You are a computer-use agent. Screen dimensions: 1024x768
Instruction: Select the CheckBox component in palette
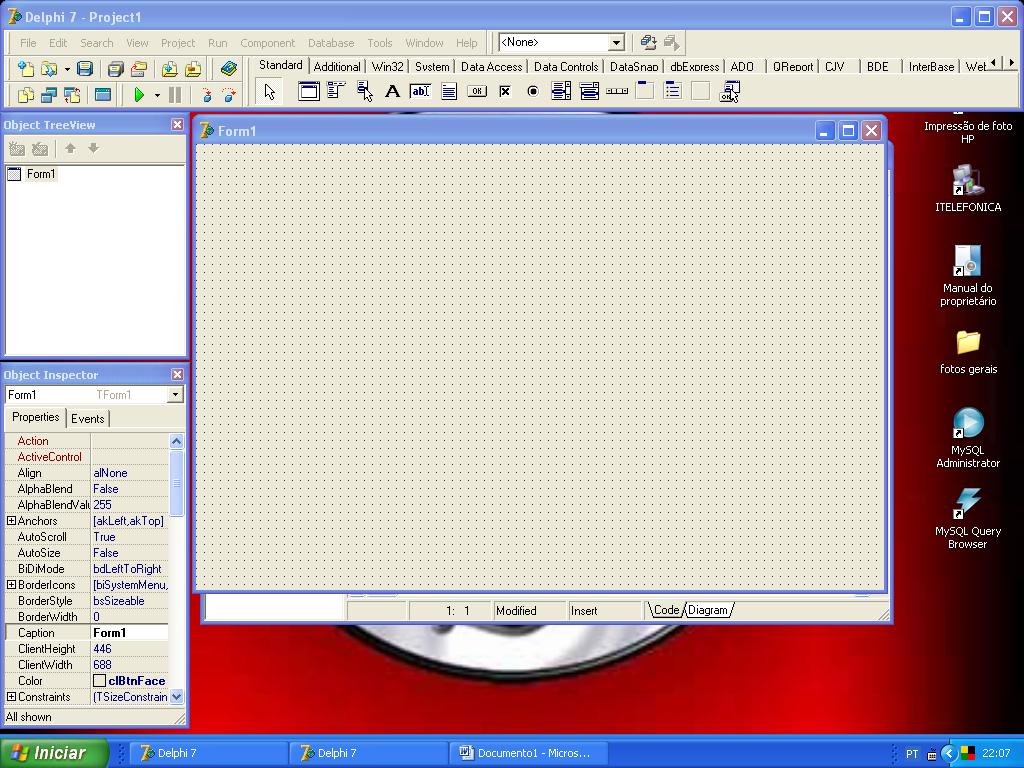point(505,92)
